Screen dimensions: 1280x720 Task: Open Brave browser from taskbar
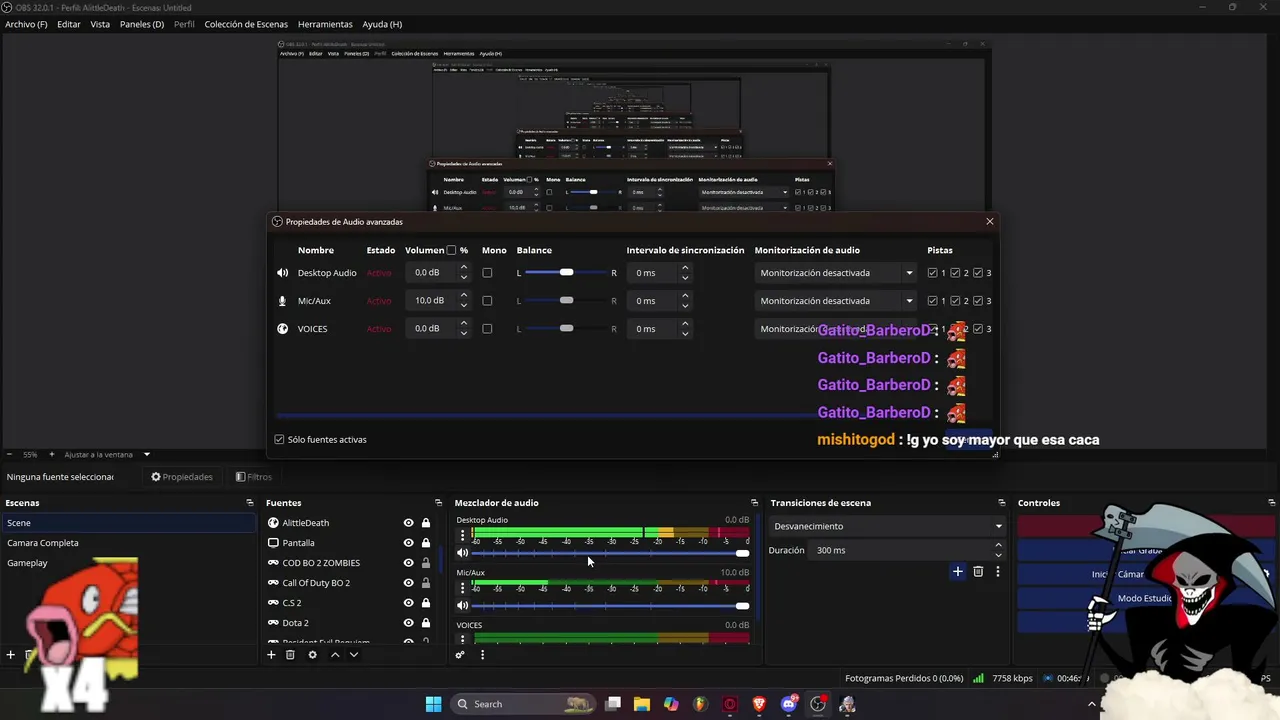point(759,704)
